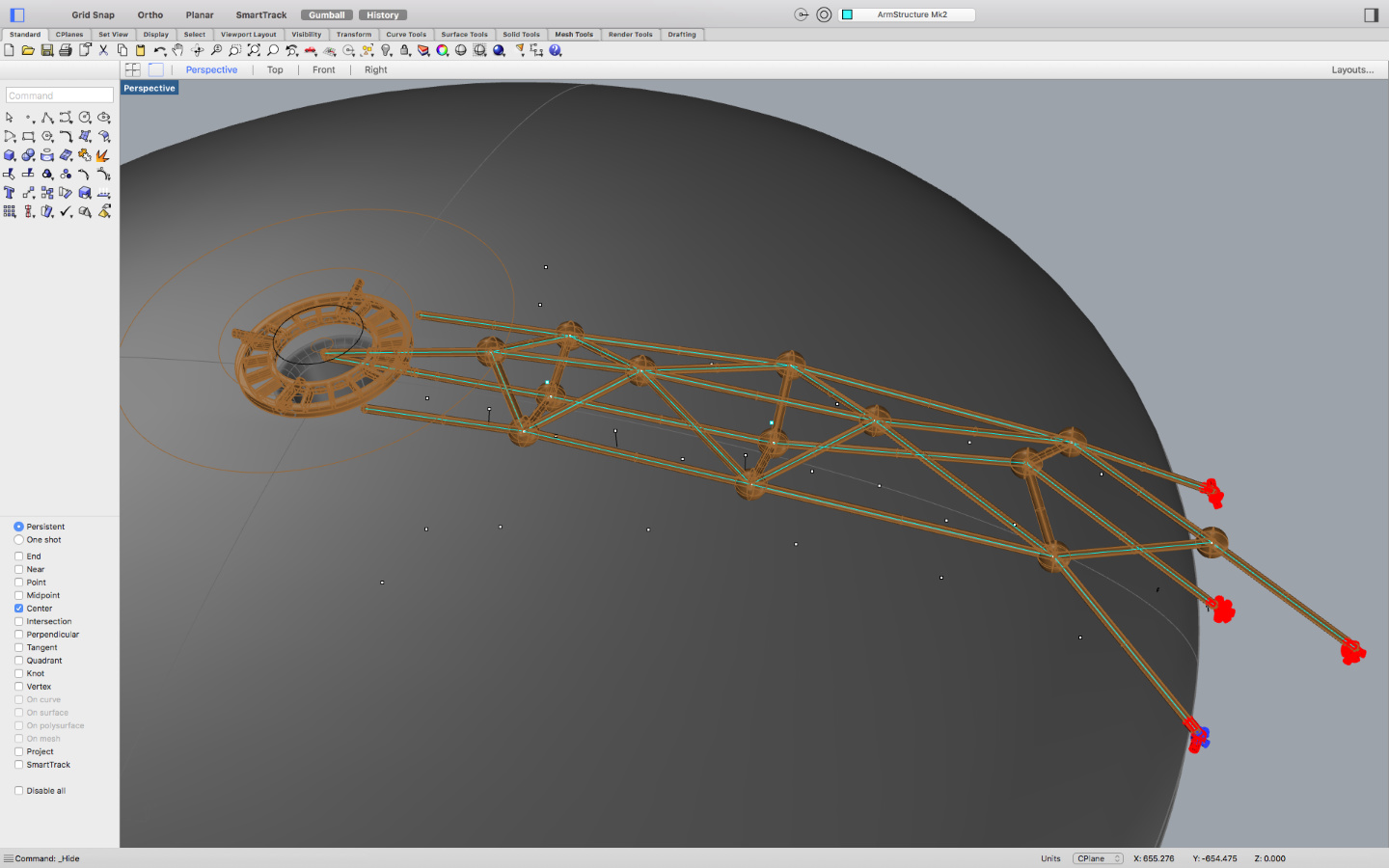
Task: Click the Print icon
Action: (65, 50)
